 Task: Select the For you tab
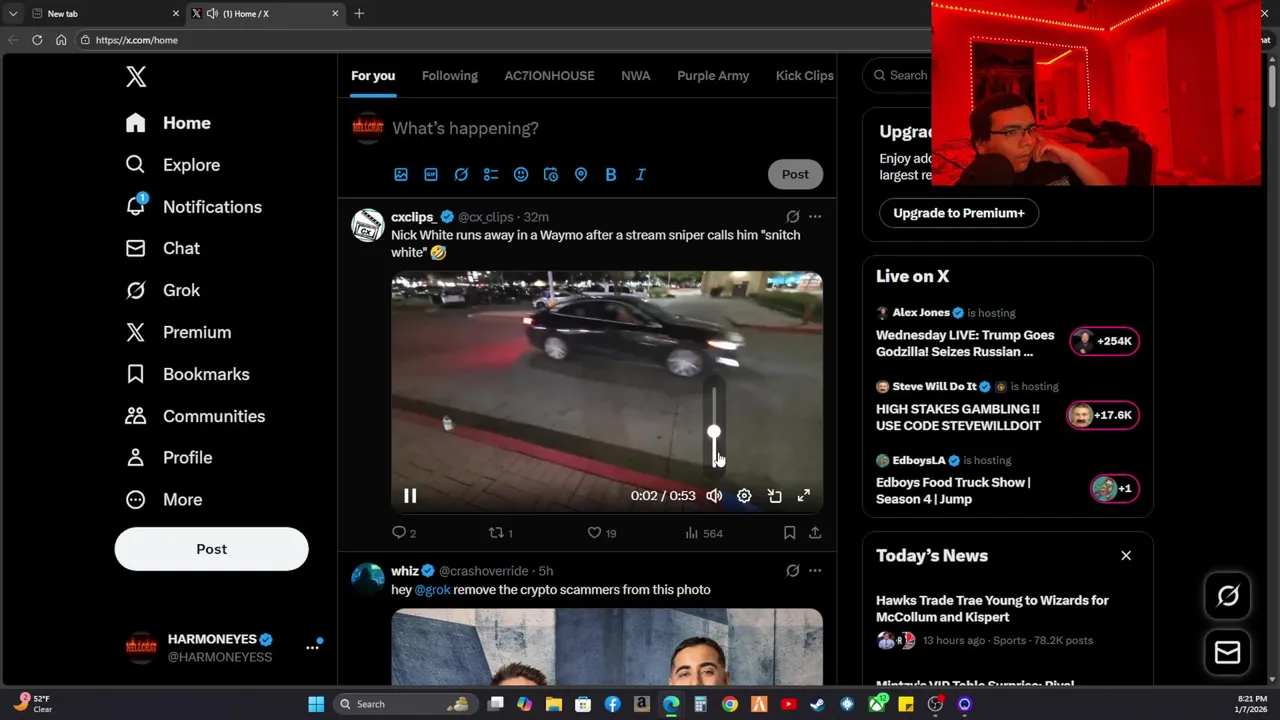pyautogui.click(x=373, y=76)
